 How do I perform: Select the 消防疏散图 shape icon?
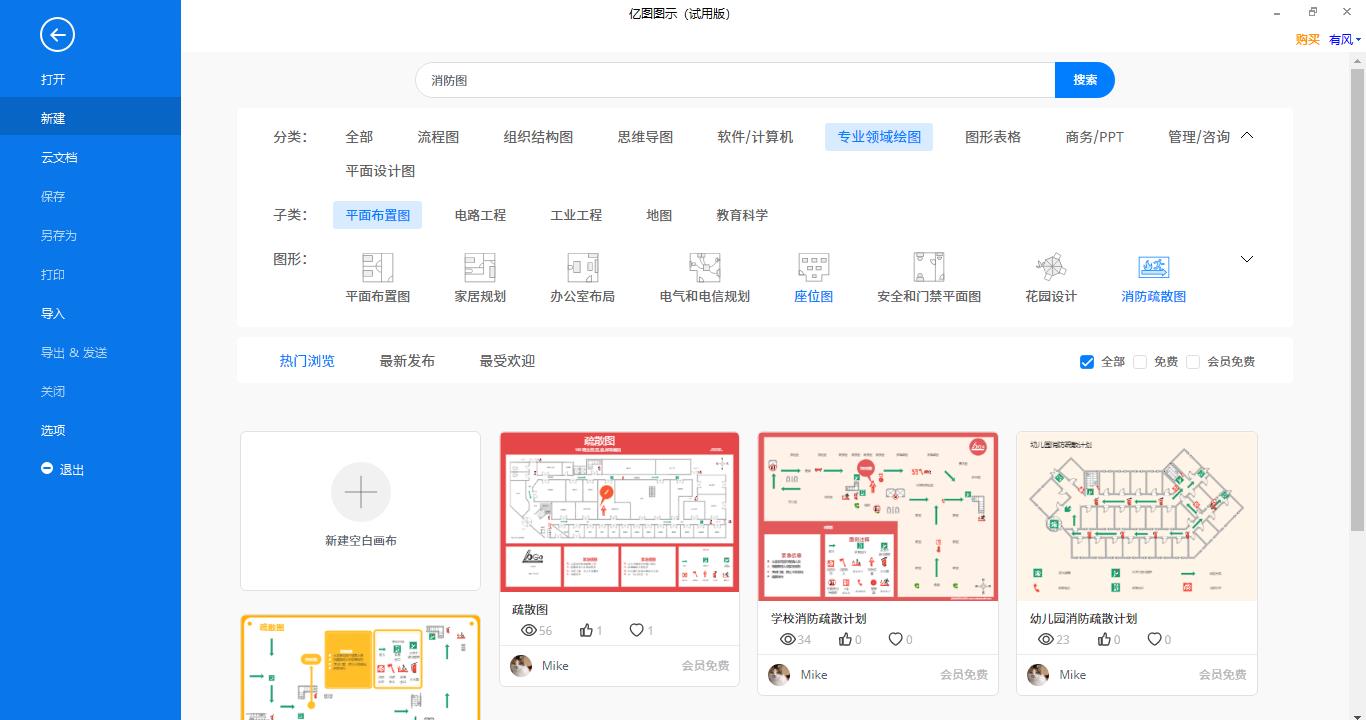tap(1154, 267)
